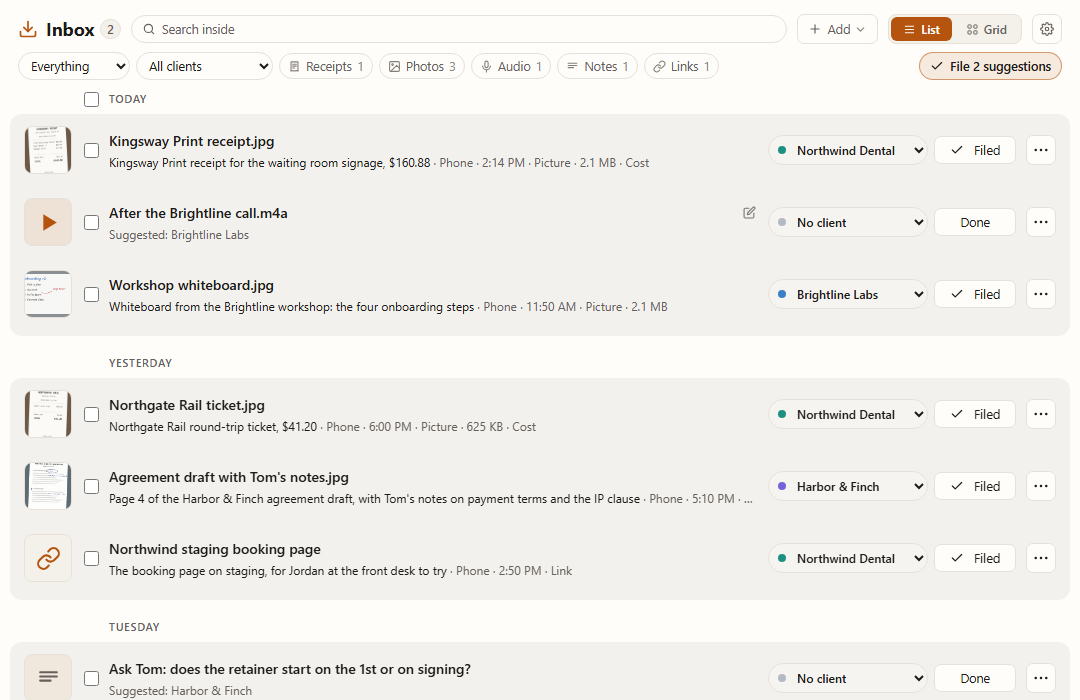Click Filed on Workshop whiteboard
The height and width of the screenshot is (700, 1080).
pos(975,294)
